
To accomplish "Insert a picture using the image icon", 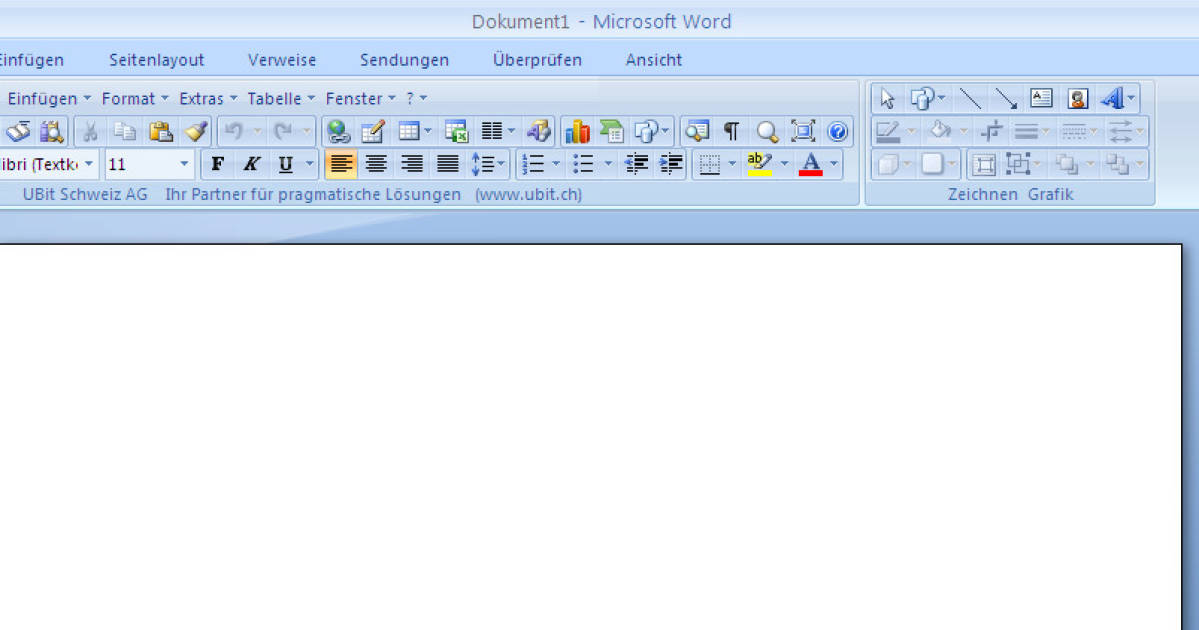I will pyautogui.click(x=1077, y=98).
